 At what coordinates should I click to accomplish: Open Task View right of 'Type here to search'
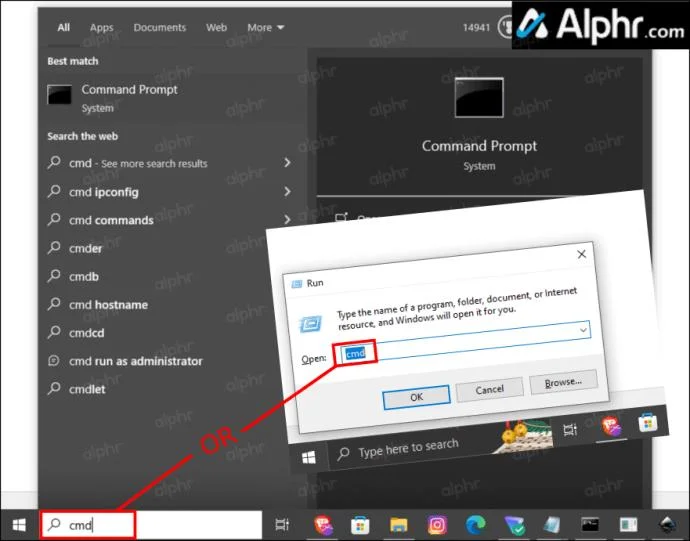coord(570,429)
